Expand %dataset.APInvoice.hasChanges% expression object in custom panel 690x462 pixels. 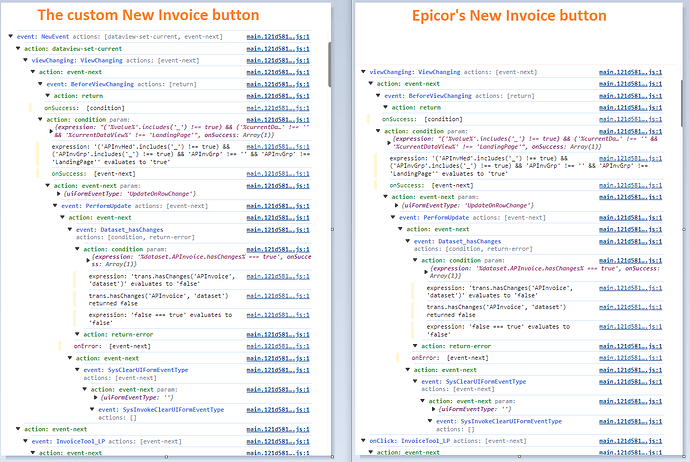coord(88,260)
